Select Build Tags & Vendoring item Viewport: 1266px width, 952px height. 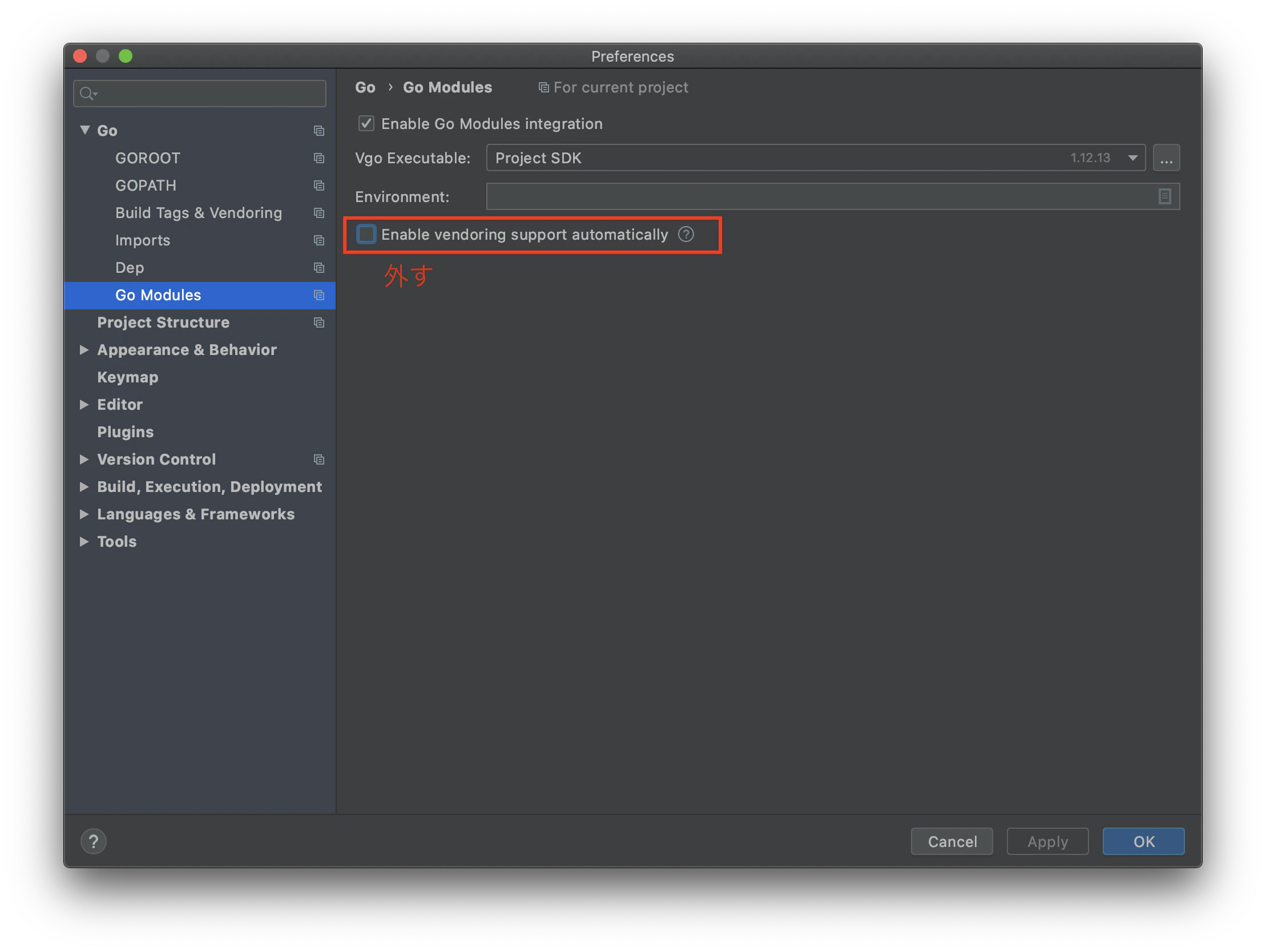200,213
